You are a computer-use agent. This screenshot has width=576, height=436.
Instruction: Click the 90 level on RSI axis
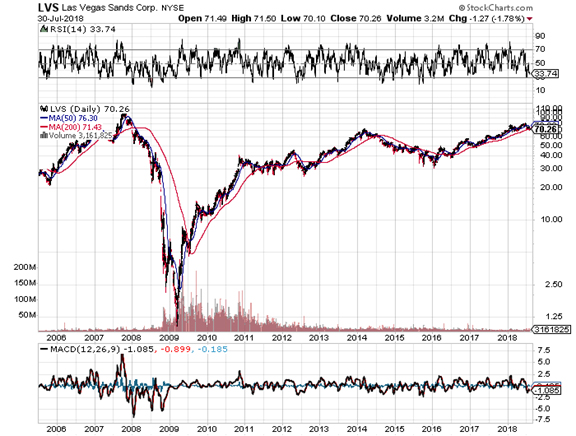540,36
